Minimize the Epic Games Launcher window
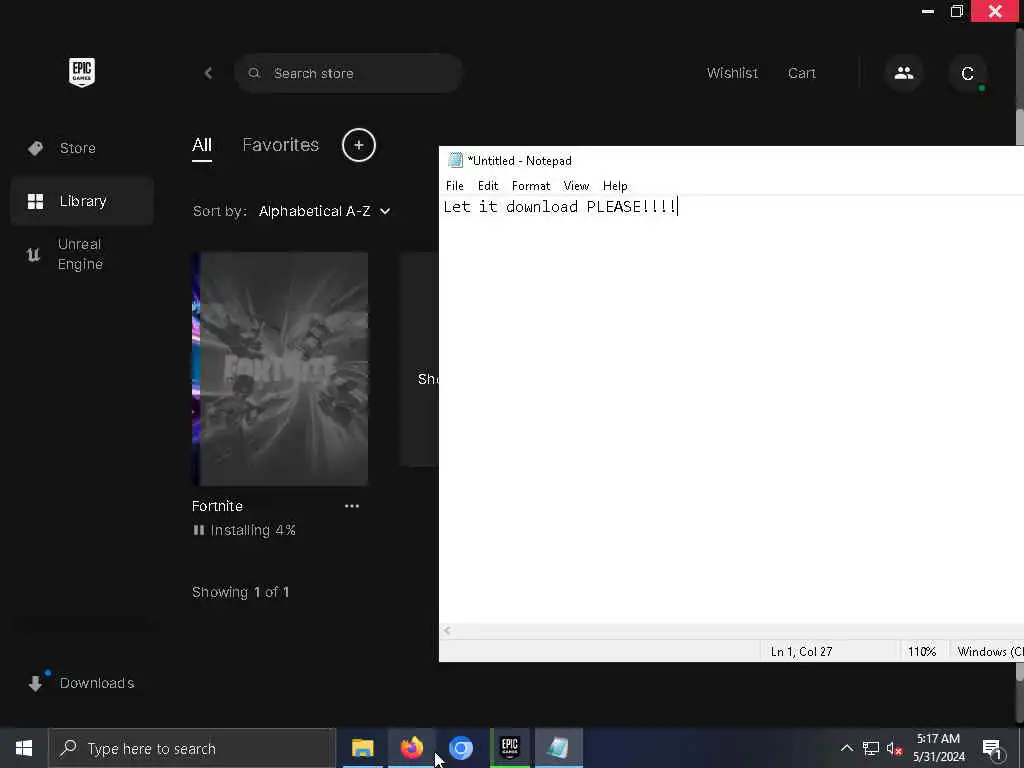 point(927,11)
